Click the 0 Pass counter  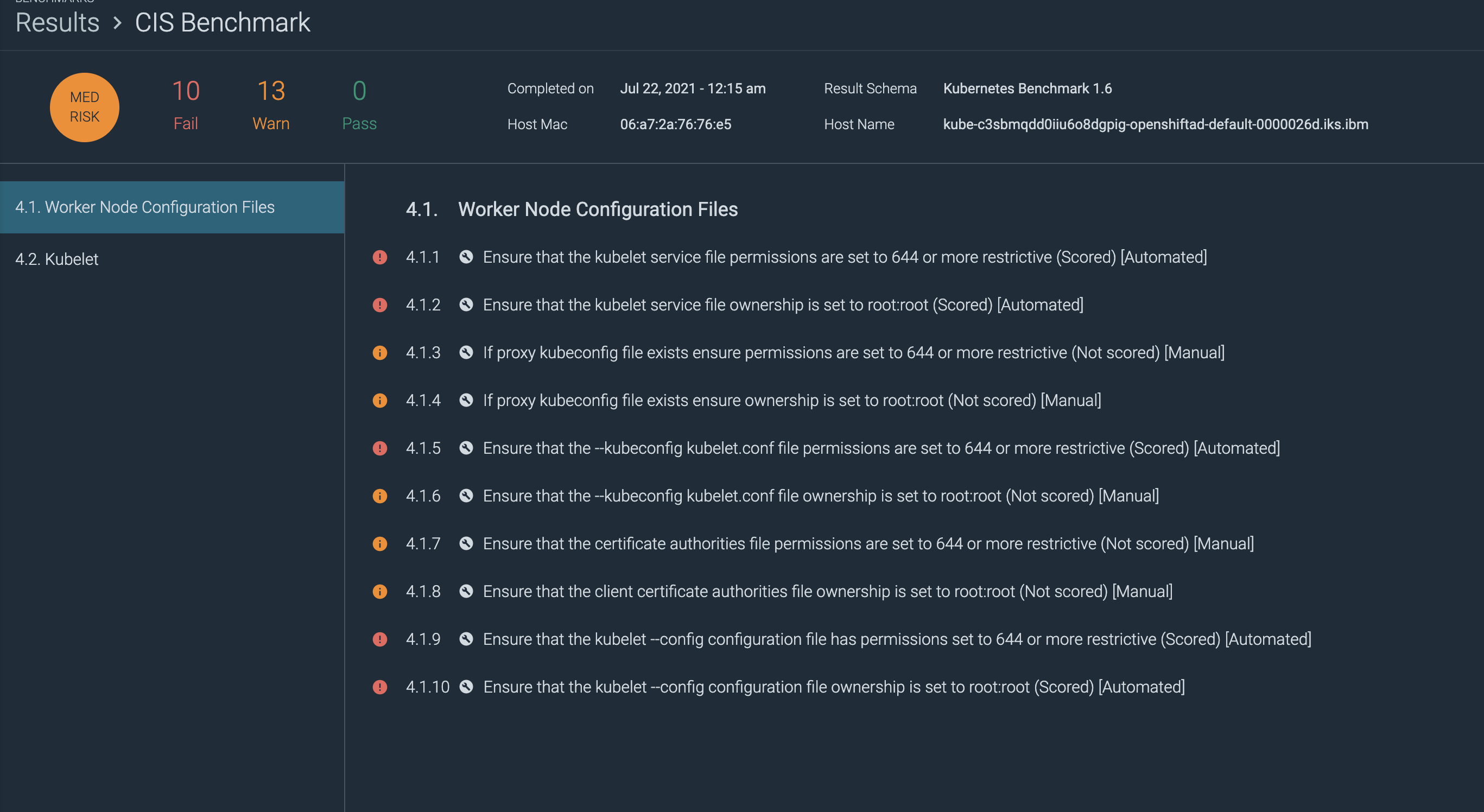pos(359,105)
